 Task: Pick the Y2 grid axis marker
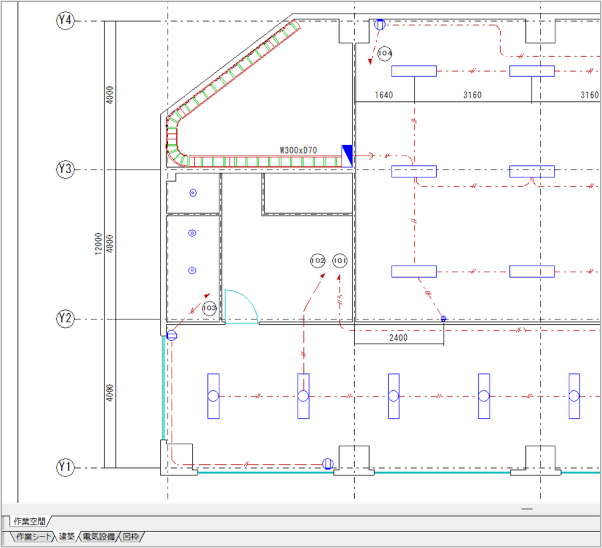(x=66, y=319)
